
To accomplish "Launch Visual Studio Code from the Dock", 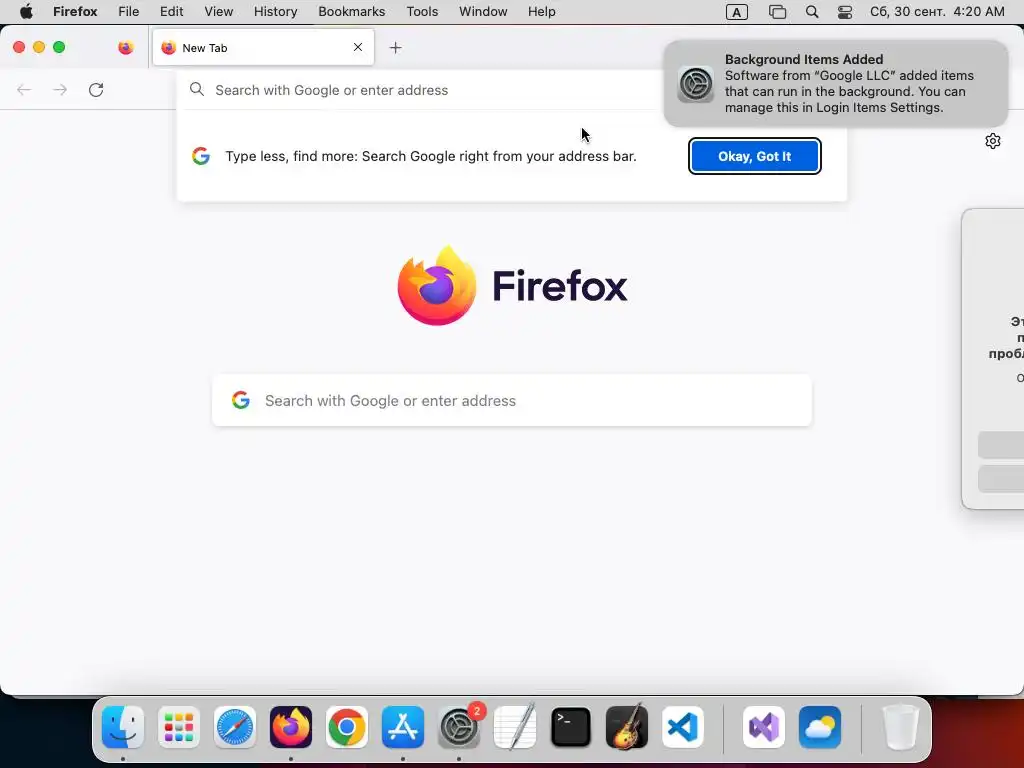I will (x=682, y=727).
